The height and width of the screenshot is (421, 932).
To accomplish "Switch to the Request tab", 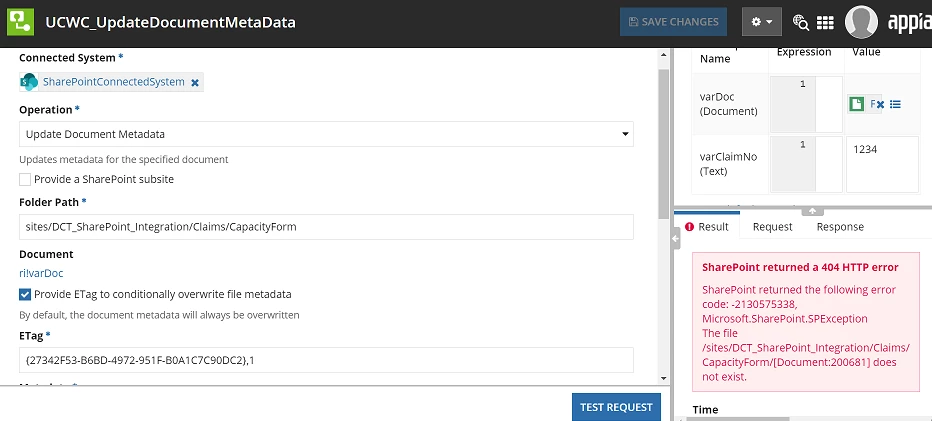I will point(772,227).
